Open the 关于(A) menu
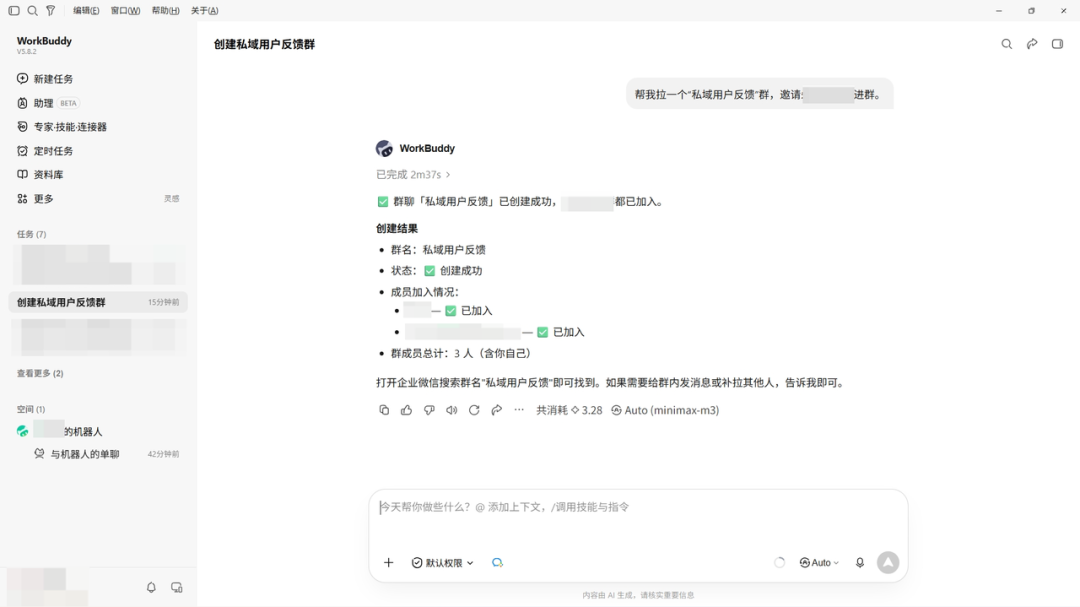Viewport: 1080px width, 607px height. [205, 10]
